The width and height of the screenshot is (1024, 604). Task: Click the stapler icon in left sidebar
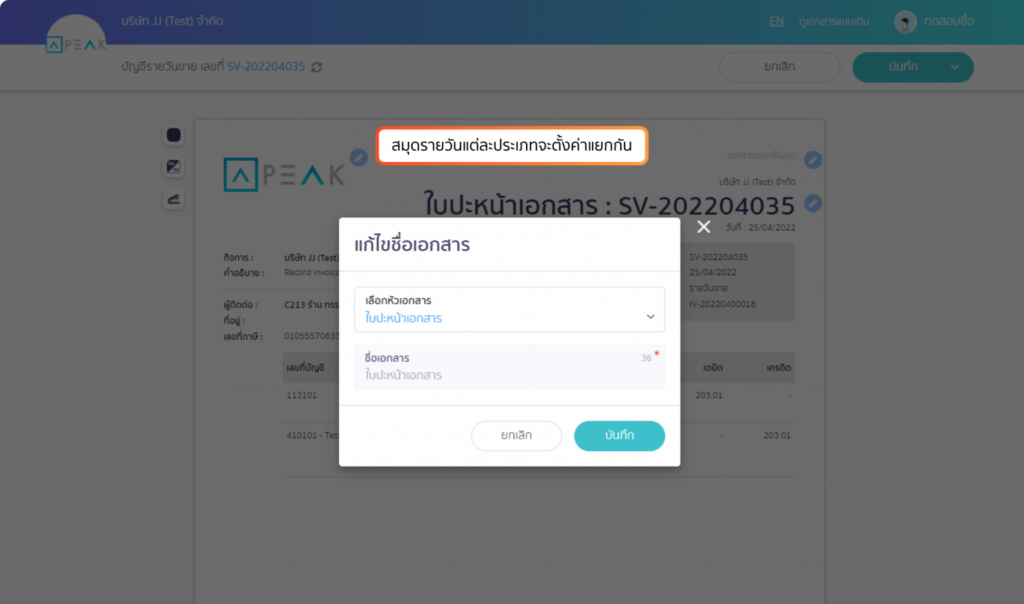[174, 199]
